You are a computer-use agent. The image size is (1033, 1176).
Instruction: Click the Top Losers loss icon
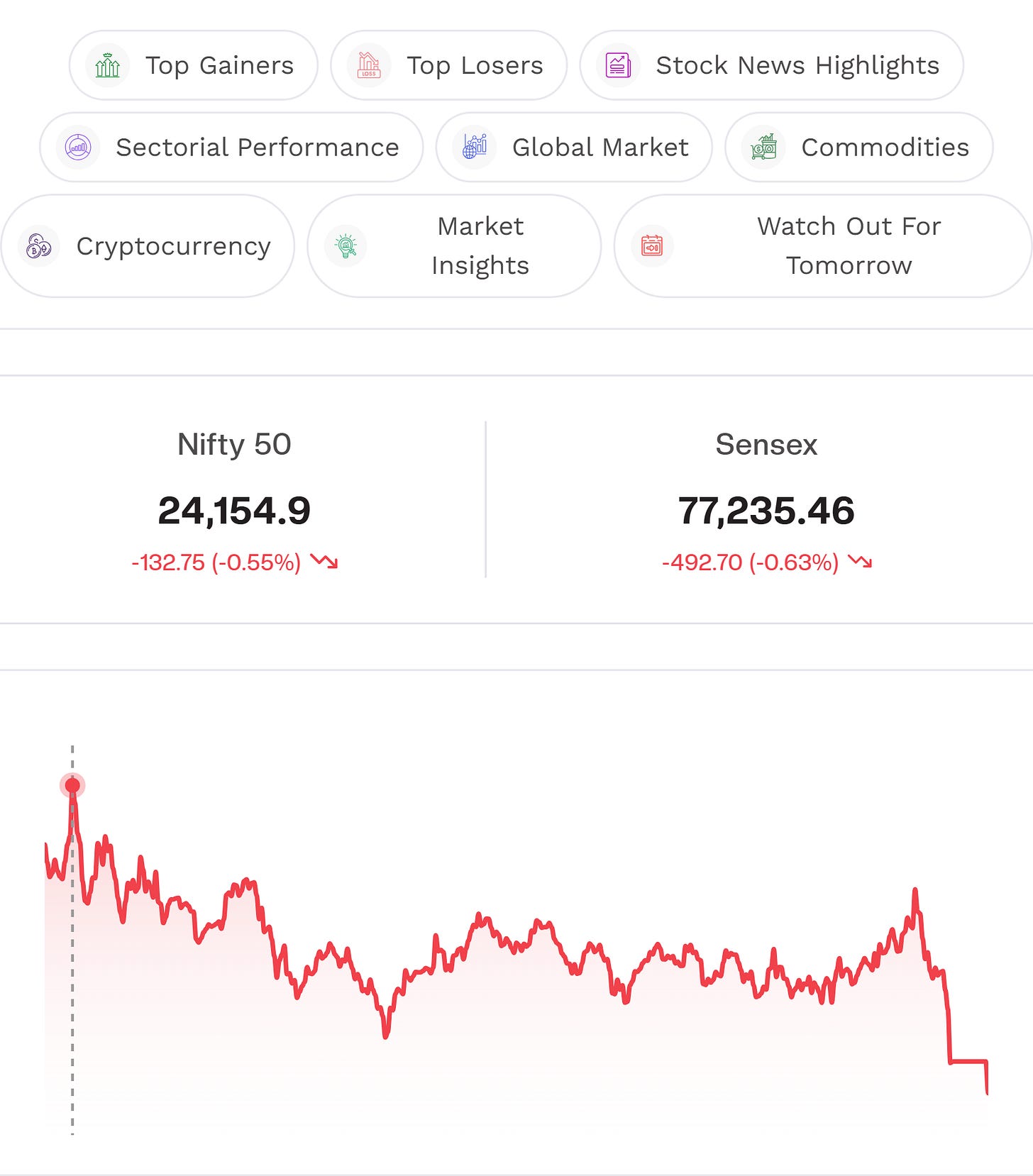[x=369, y=65]
